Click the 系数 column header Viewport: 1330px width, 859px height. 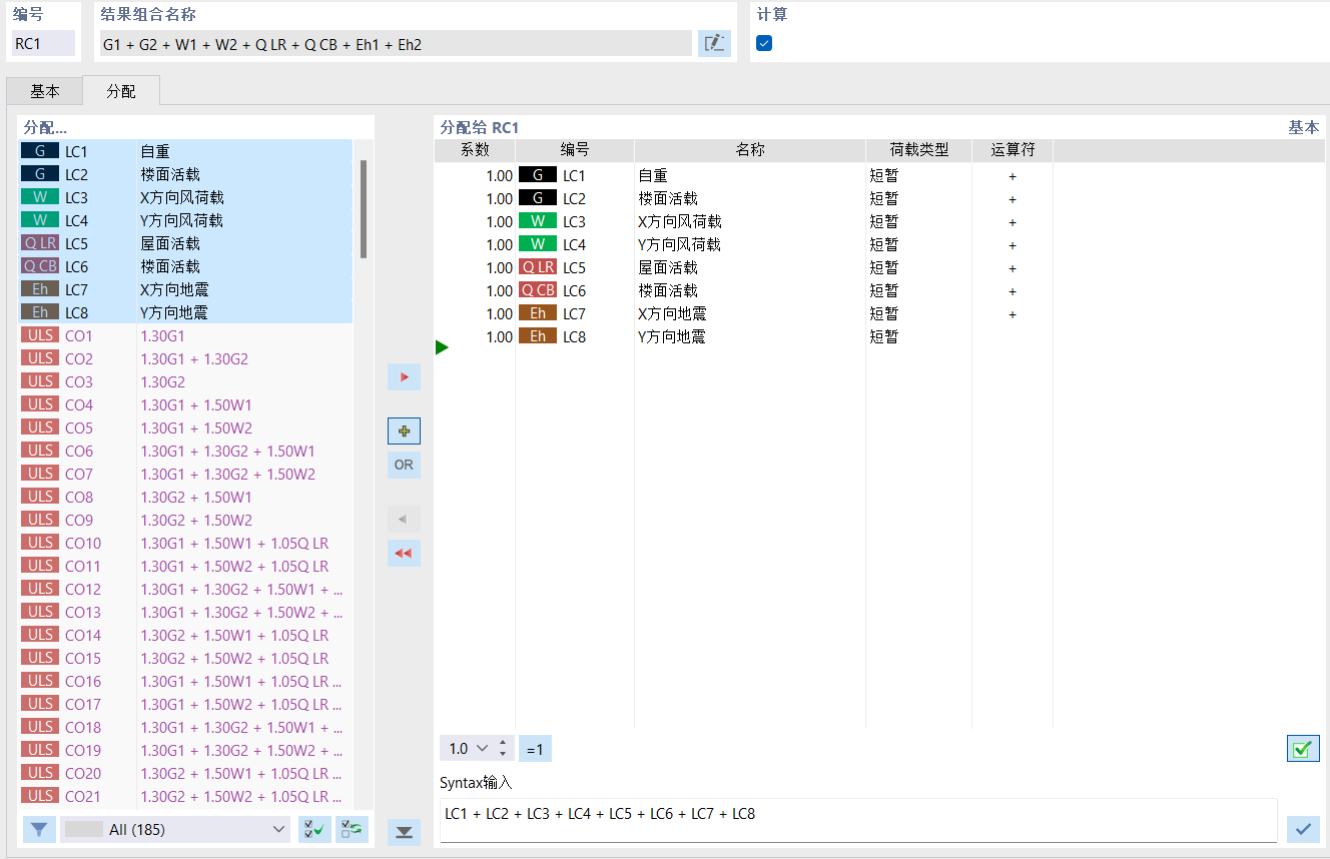click(475, 150)
